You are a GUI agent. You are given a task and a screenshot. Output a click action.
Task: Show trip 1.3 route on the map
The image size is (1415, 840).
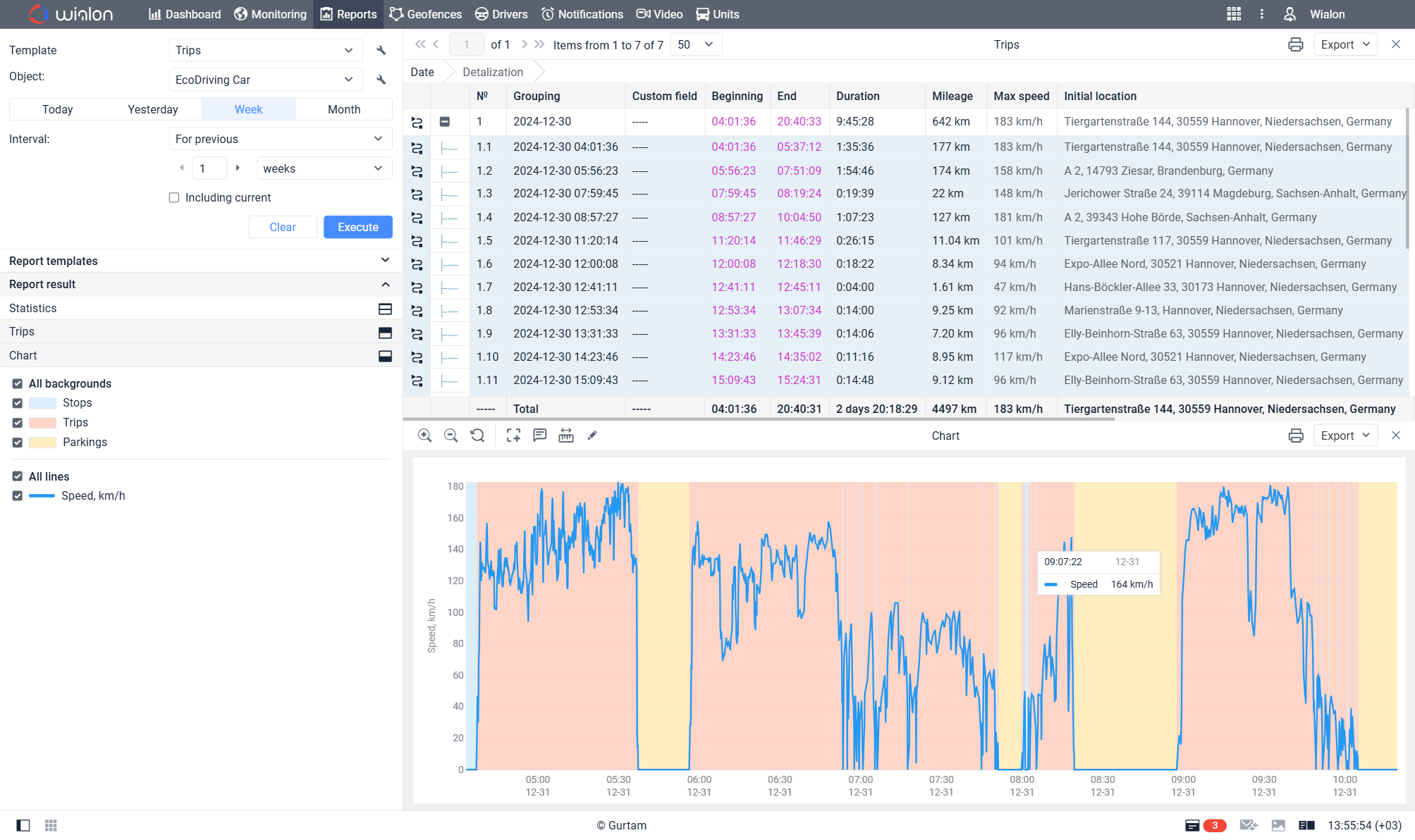click(x=417, y=193)
